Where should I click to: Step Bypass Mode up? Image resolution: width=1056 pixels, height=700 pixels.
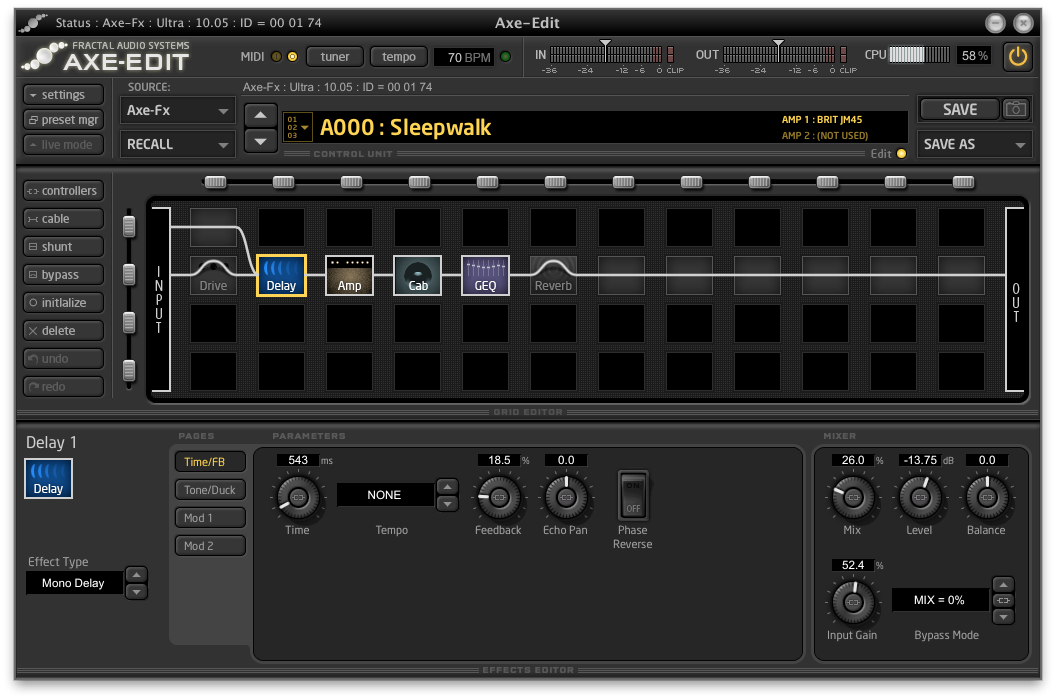[x=1003, y=584]
